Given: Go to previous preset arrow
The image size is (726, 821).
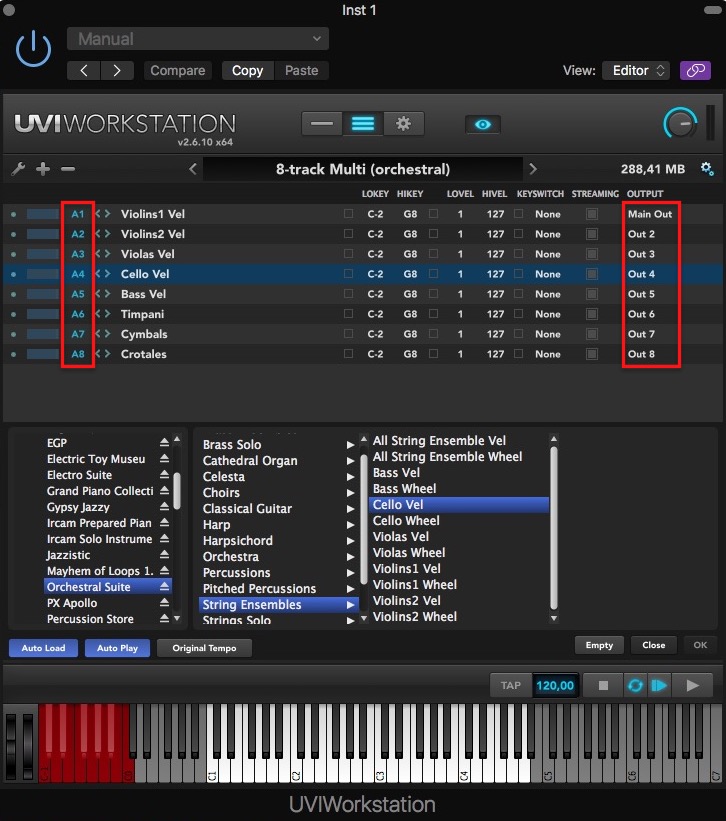Looking at the screenshot, I should [84, 71].
